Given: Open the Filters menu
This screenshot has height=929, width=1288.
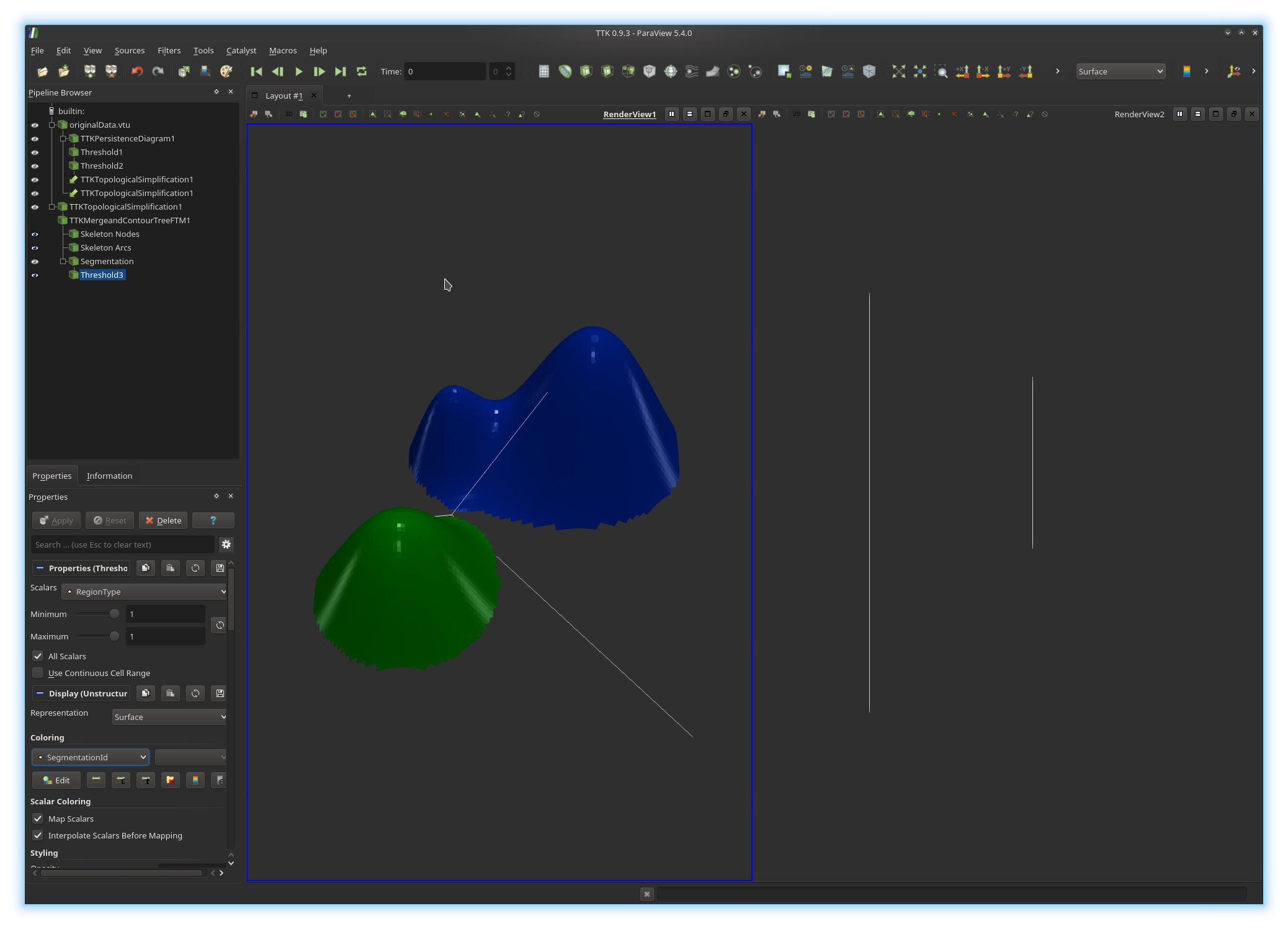Looking at the screenshot, I should tap(169, 50).
